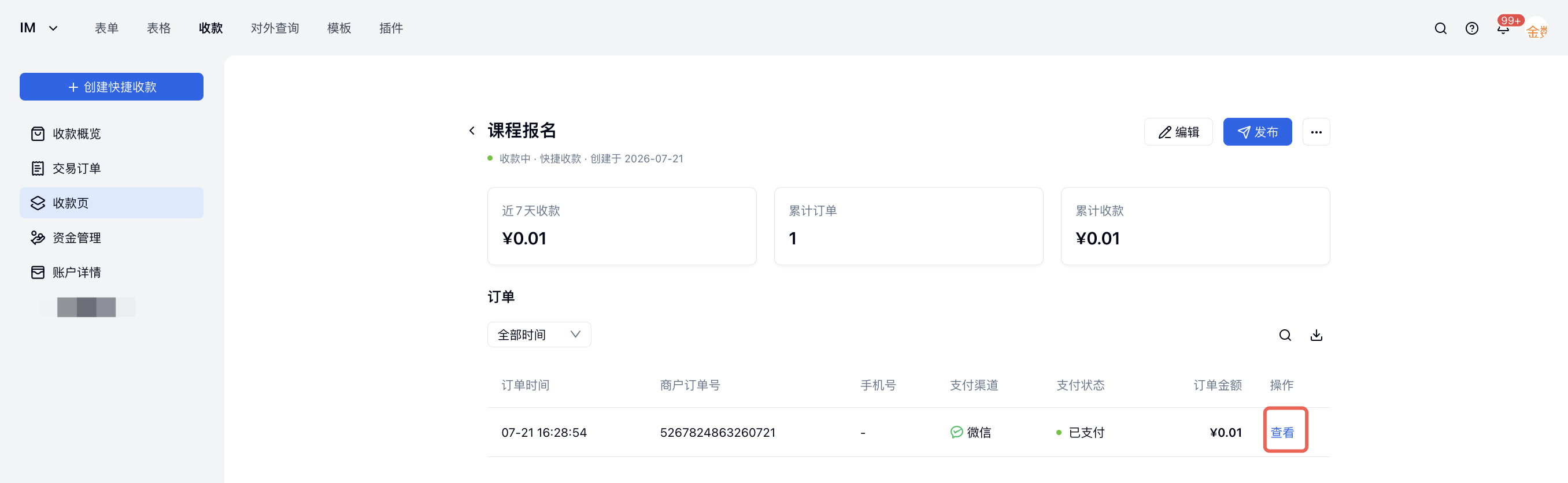Open 收款概览 in the sidebar
Screen dimensions: 1568x483
(112, 134)
